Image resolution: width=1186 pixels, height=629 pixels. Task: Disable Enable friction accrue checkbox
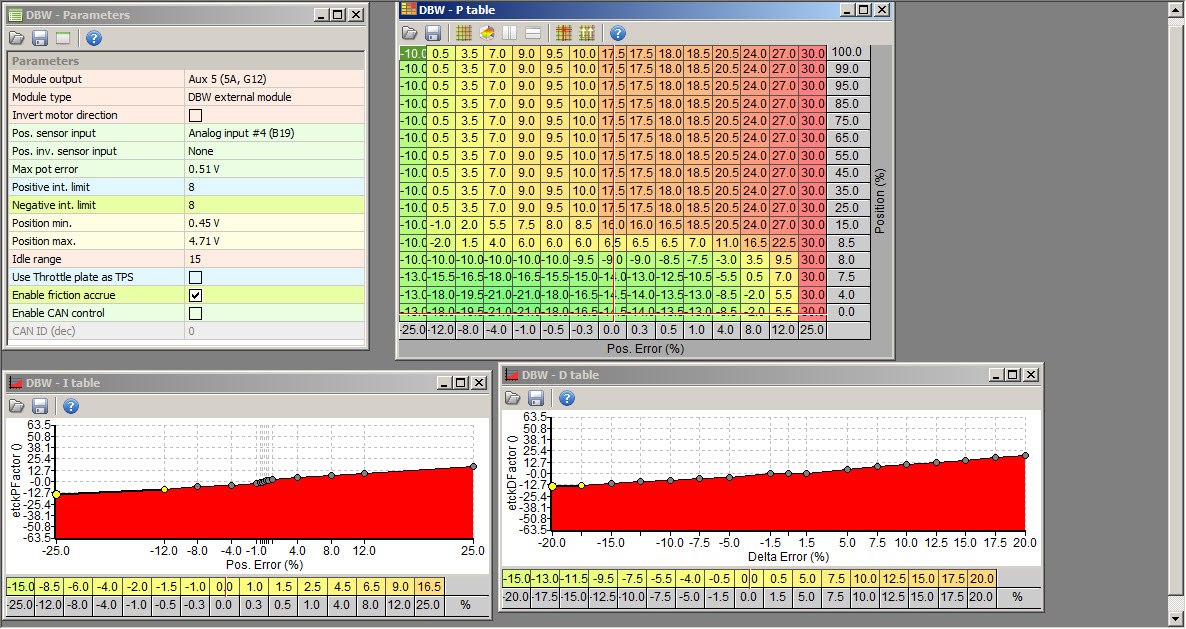coord(196,295)
